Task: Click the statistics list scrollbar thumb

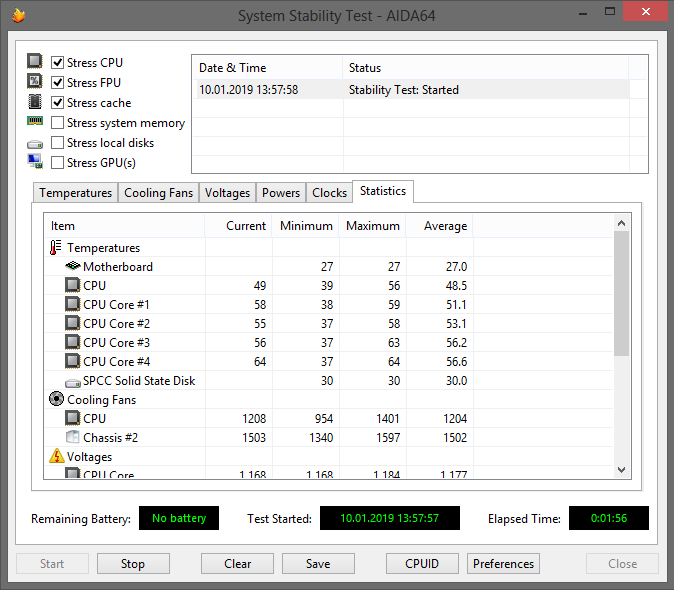Action: [x=621, y=293]
